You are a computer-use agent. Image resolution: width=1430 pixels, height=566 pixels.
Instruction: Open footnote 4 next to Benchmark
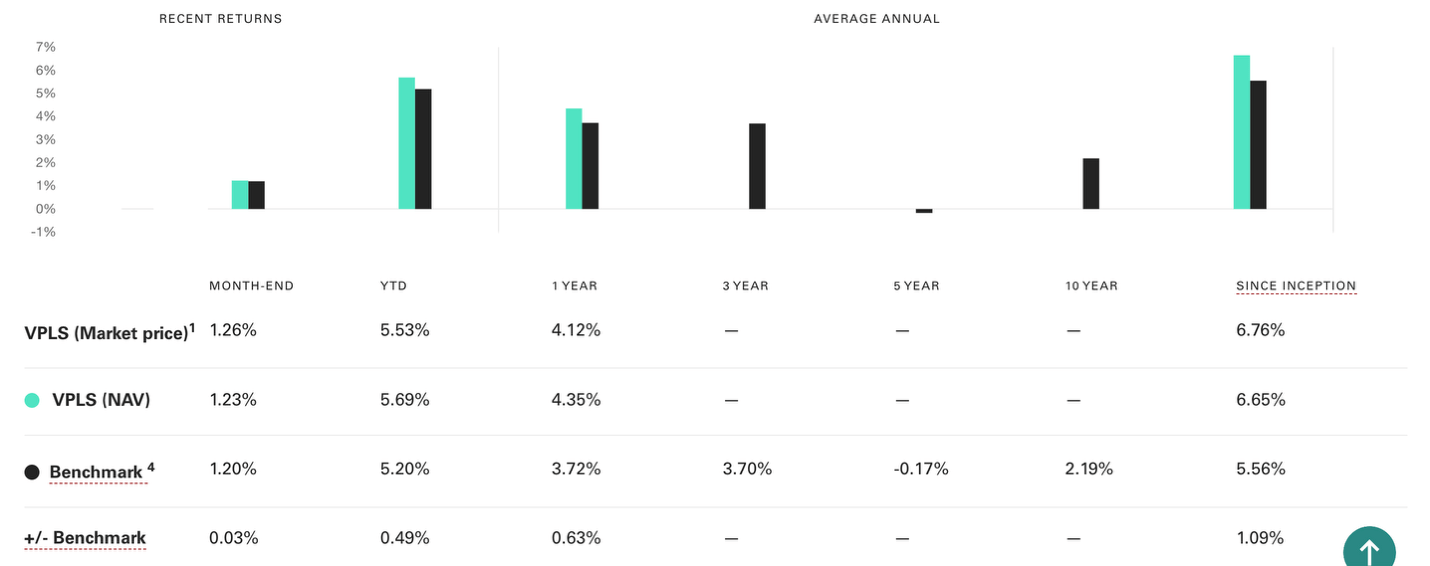151,466
